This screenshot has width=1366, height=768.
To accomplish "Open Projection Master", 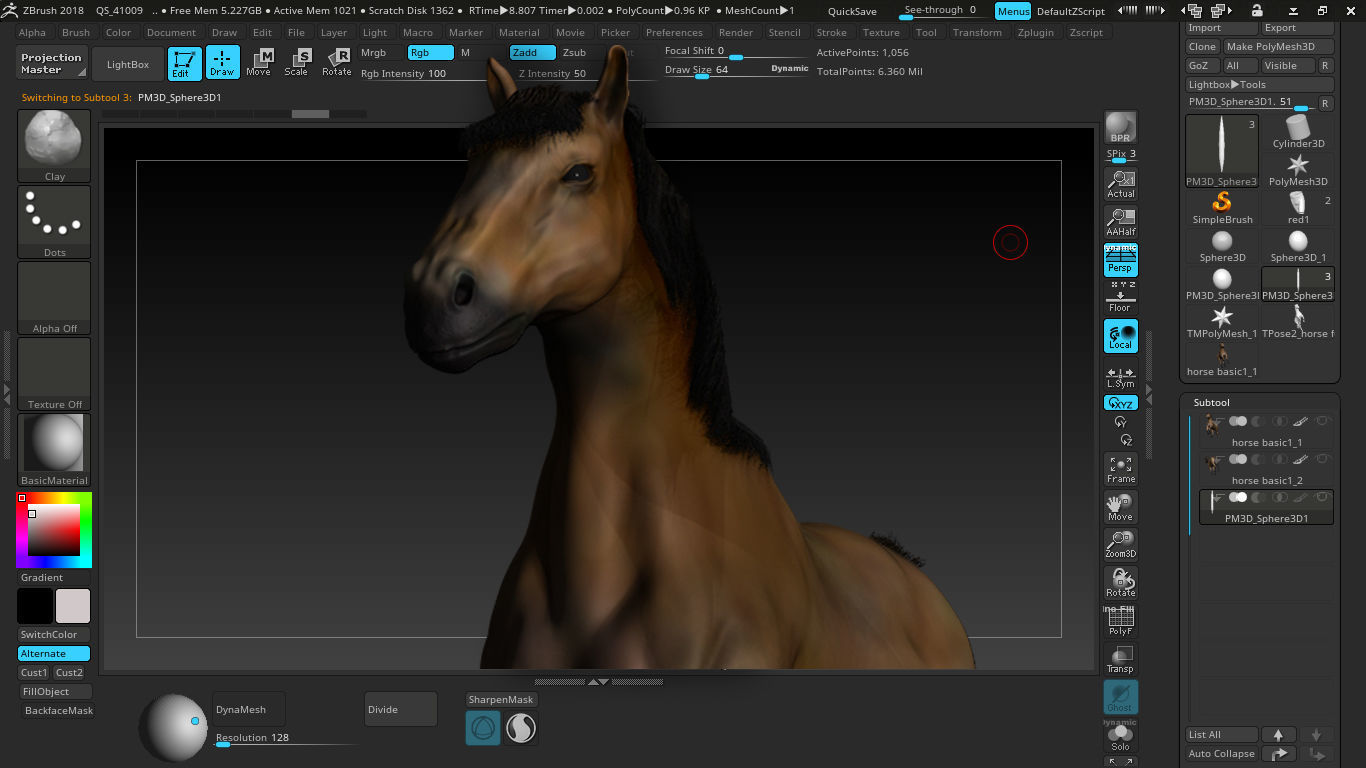I will click(x=52, y=63).
